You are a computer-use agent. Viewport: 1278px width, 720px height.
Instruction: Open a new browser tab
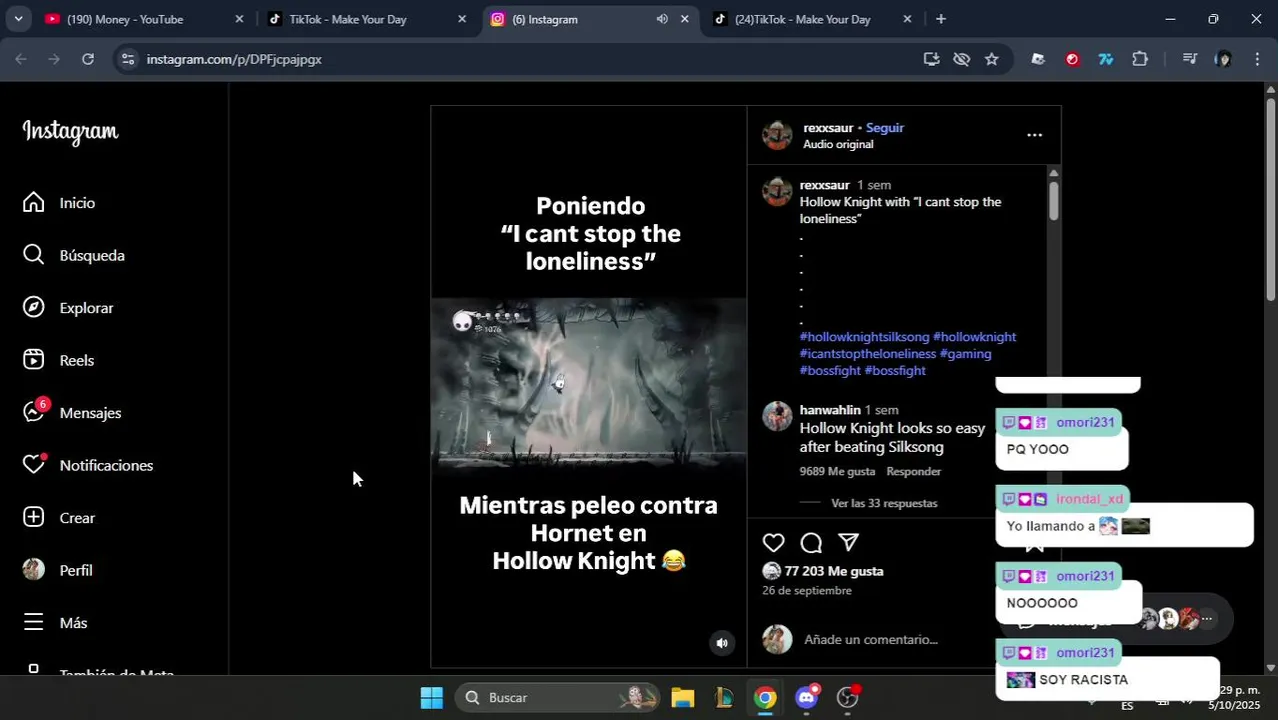pyautogui.click(x=940, y=19)
